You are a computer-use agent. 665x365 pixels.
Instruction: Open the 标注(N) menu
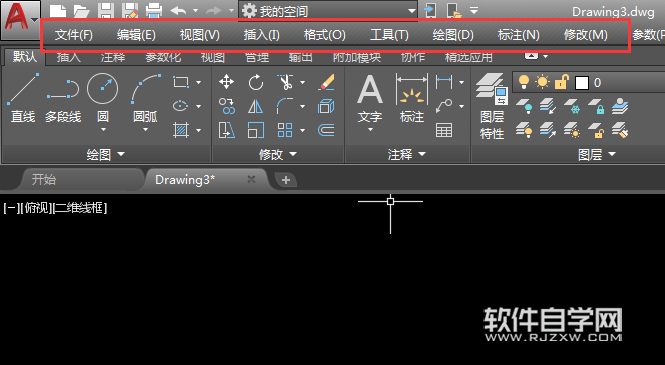click(x=519, y=35)
